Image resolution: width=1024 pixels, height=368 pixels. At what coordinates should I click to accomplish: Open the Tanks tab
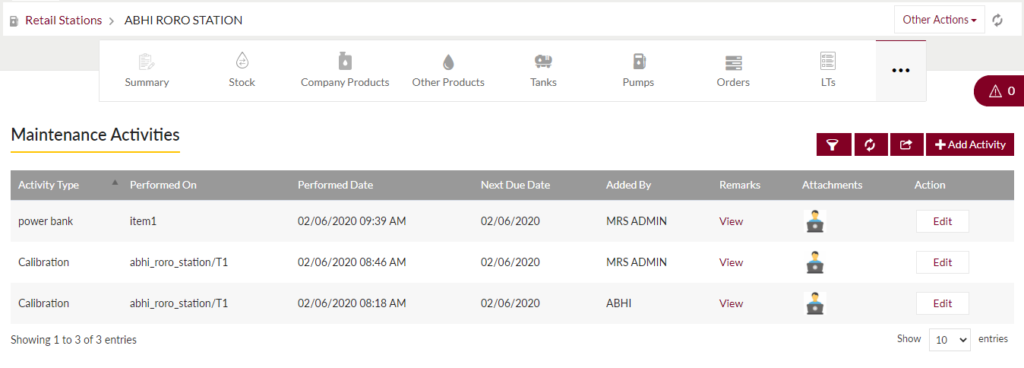pos(543,70)
